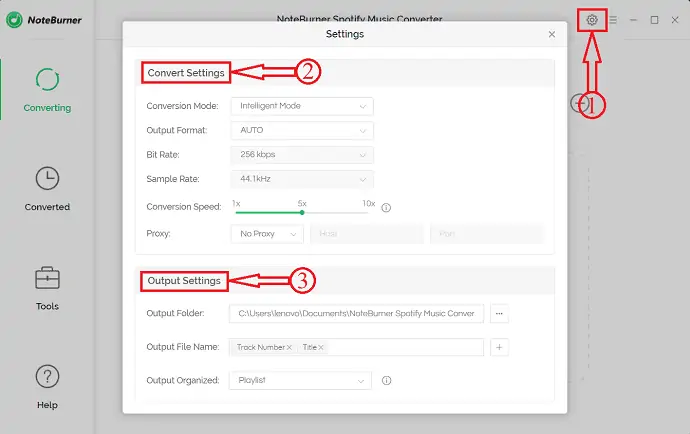The image size is (690, 434).
Task: Remove the Title tag
Action: tap(321, 347)
